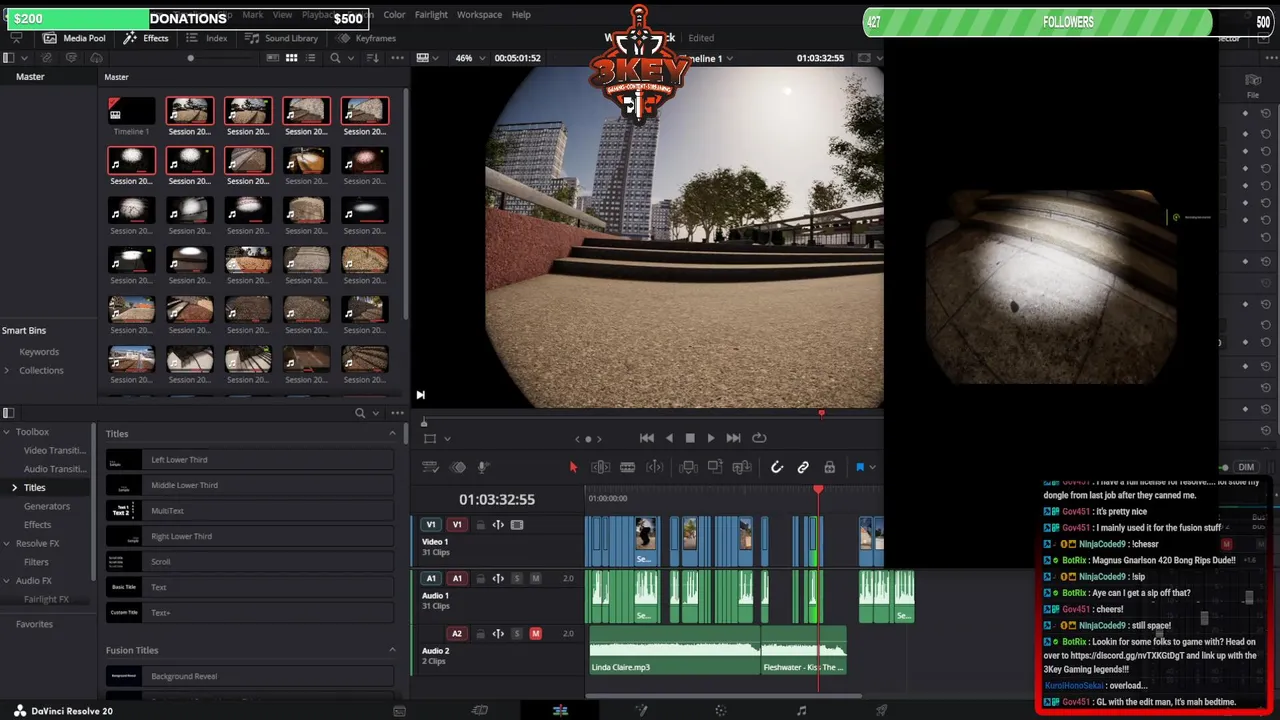The image size is (1280, 720).
Task: Click the A2 source patch button
Action: (457, 633)
